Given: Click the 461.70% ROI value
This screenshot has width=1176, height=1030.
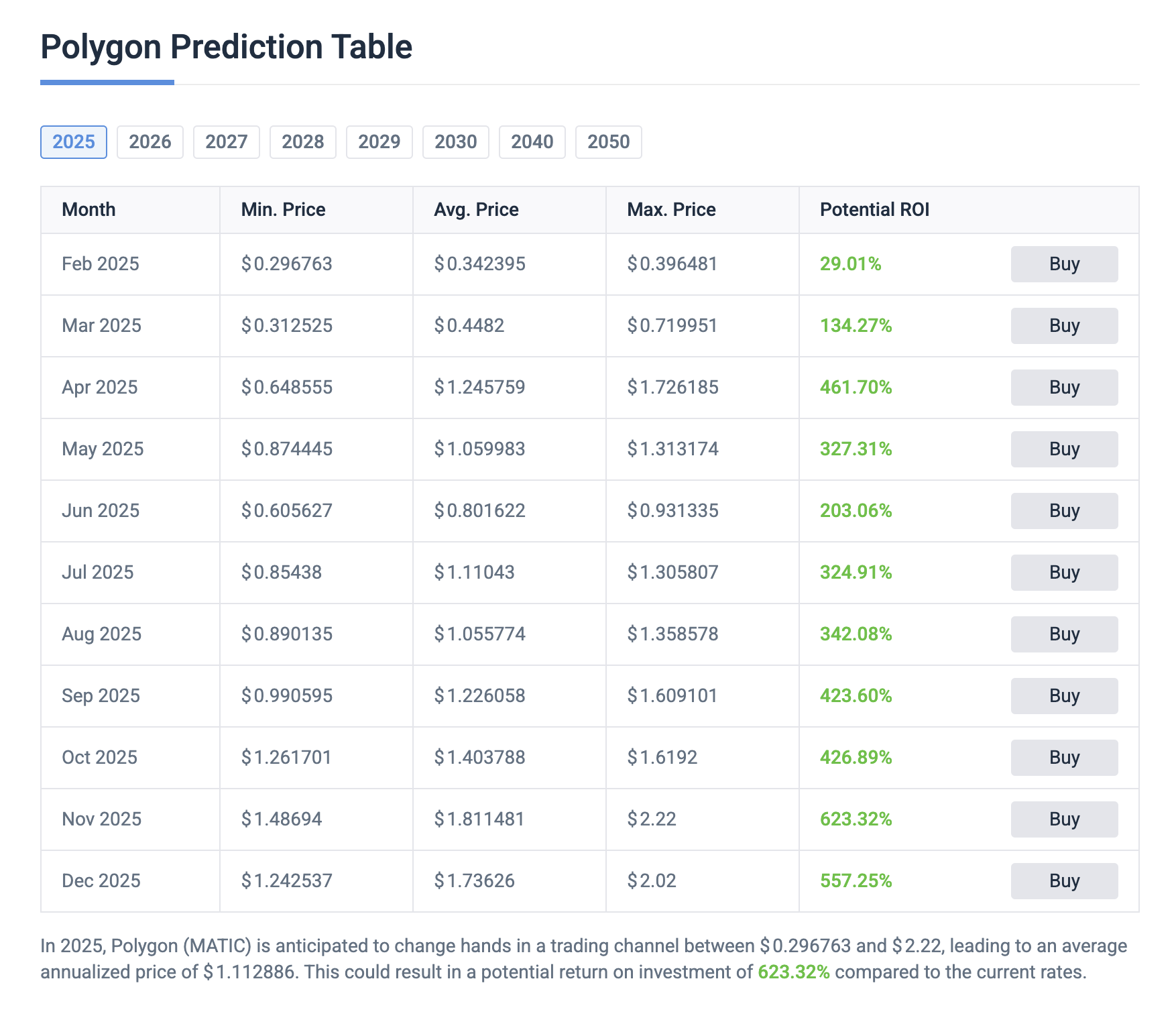Looking at the screenshot, I should (x=856, y=388).
